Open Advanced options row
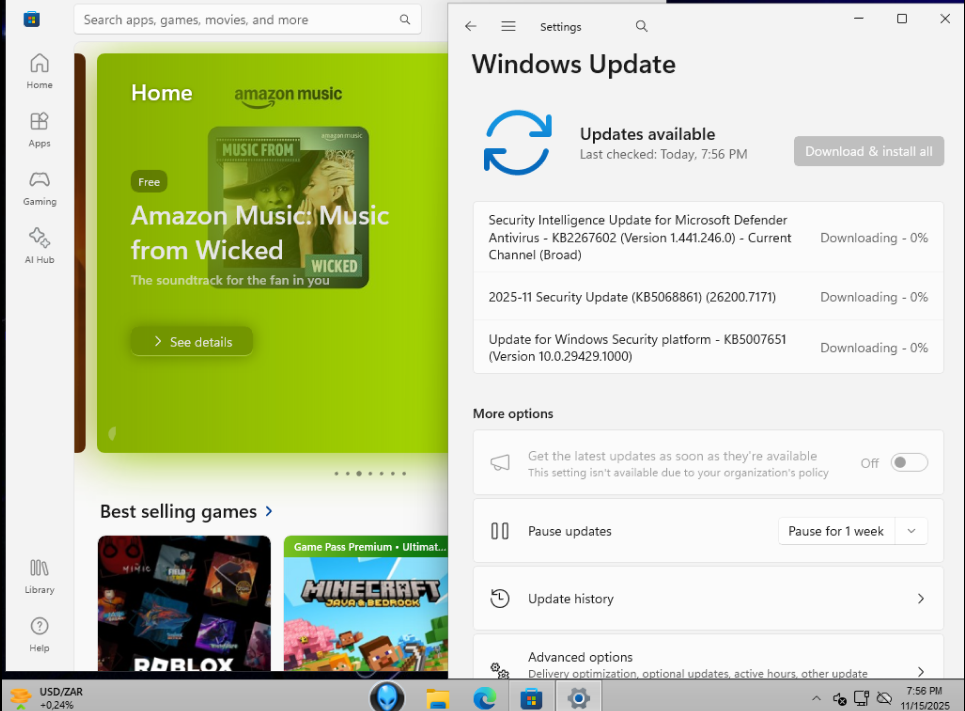The image size is (965, 711). (x=708, y=657)
